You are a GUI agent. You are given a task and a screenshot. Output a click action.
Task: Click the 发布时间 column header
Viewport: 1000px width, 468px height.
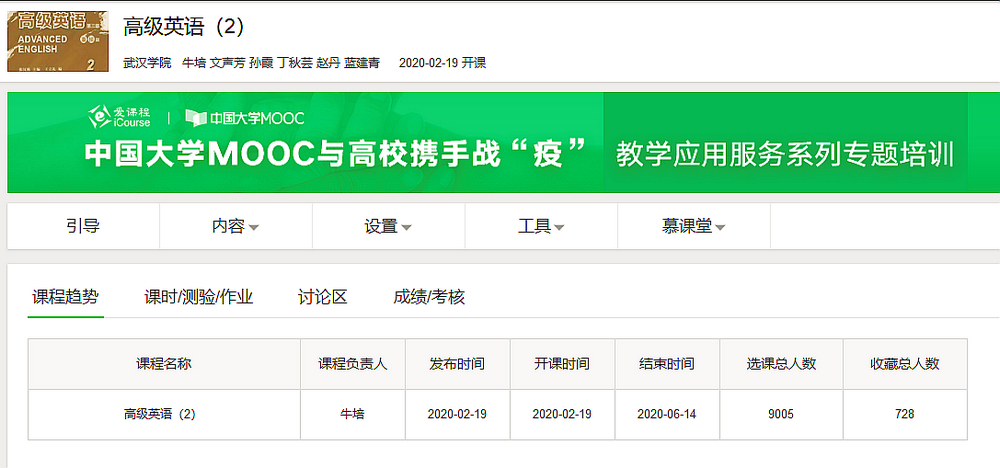coord(457,364)
